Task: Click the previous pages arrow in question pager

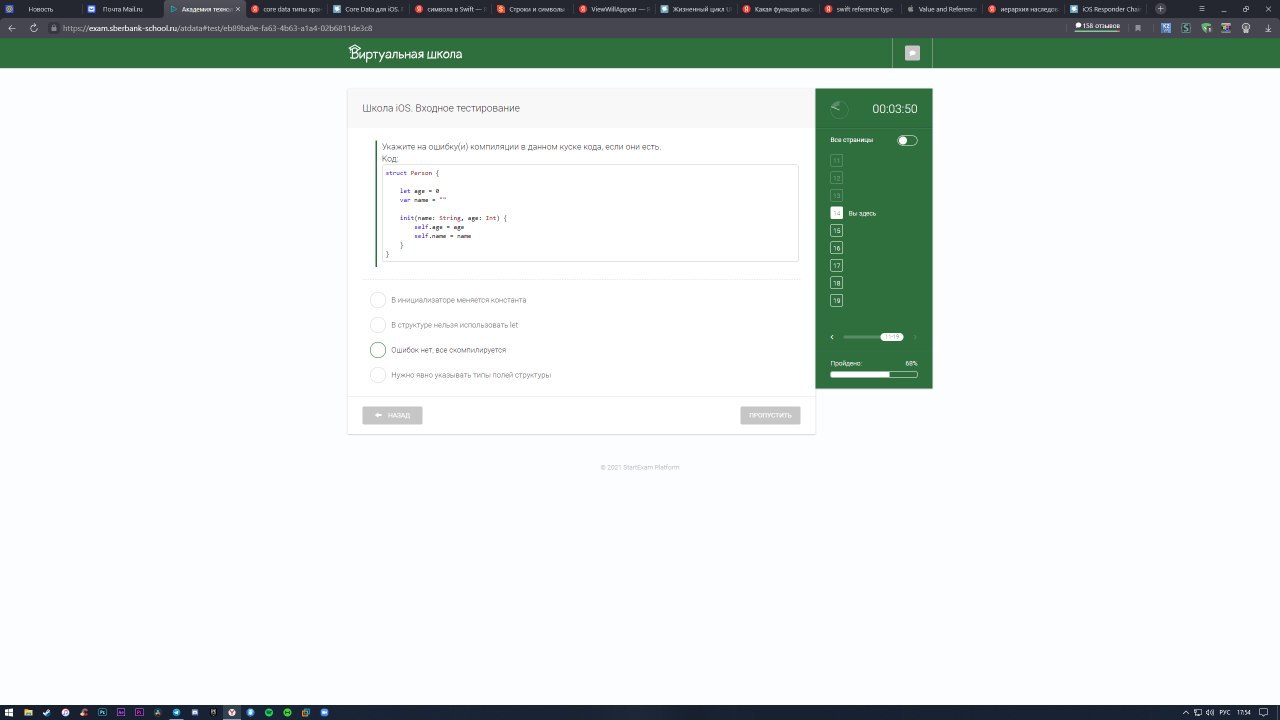Action: click(x=832, y=337)
